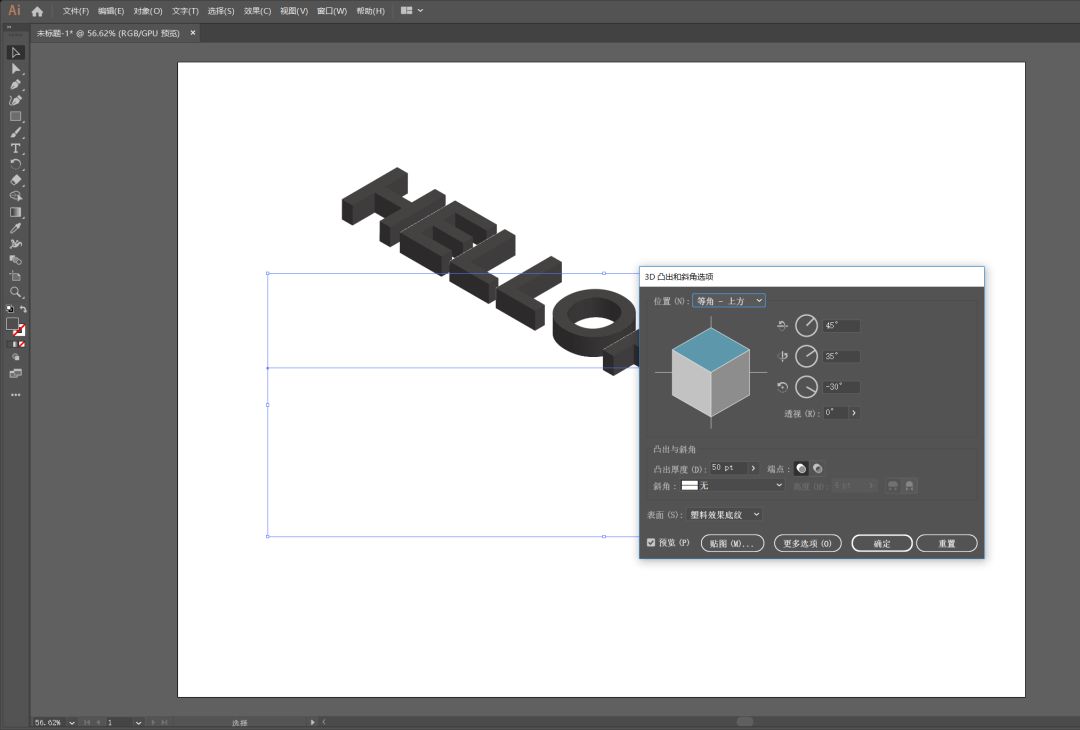Click the Home icon in top bar
Screen dimensions: 1080x730
click(x=37, y=11)
